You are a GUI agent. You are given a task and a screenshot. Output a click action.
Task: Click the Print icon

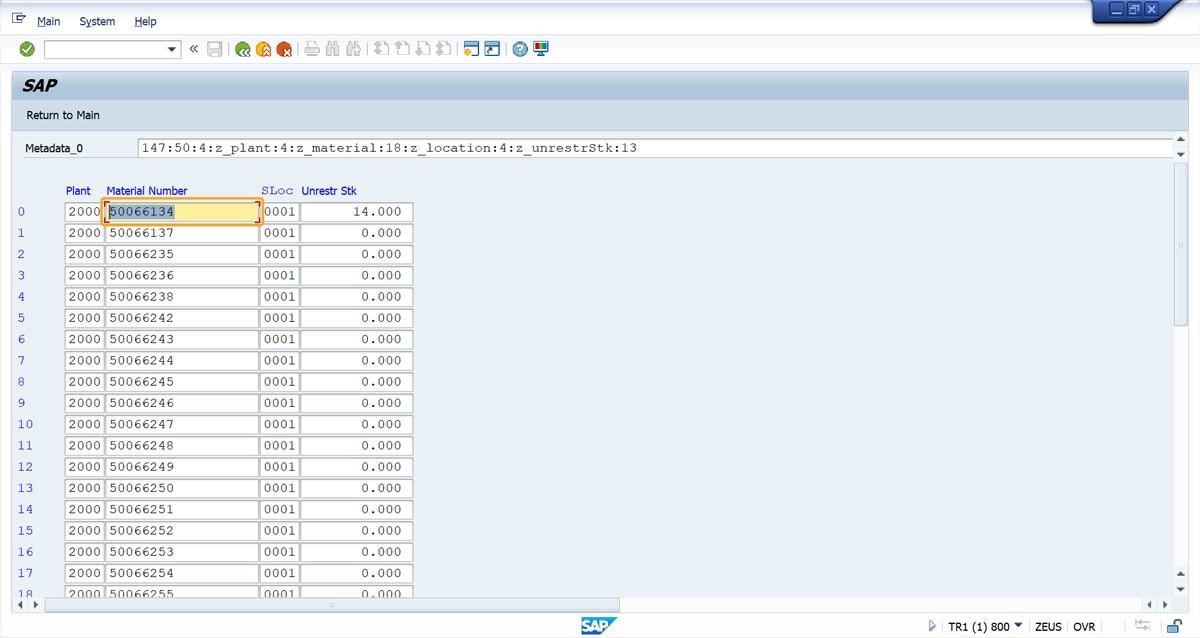click(x=312, y=49)
